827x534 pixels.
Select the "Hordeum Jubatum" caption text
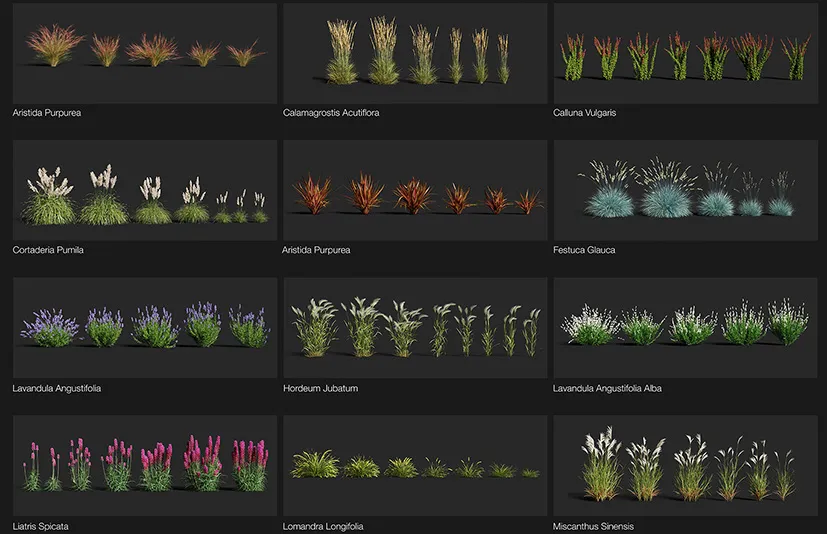320,388
